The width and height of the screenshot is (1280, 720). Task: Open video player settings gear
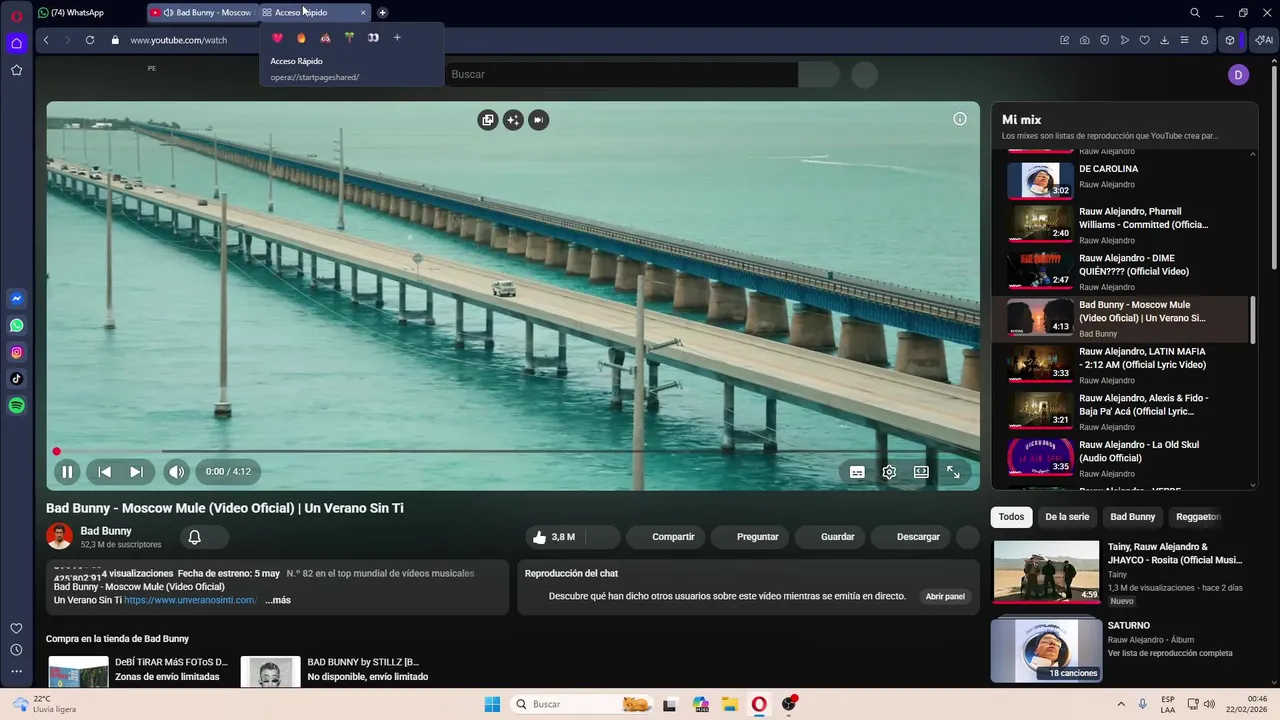pos(889,472)
